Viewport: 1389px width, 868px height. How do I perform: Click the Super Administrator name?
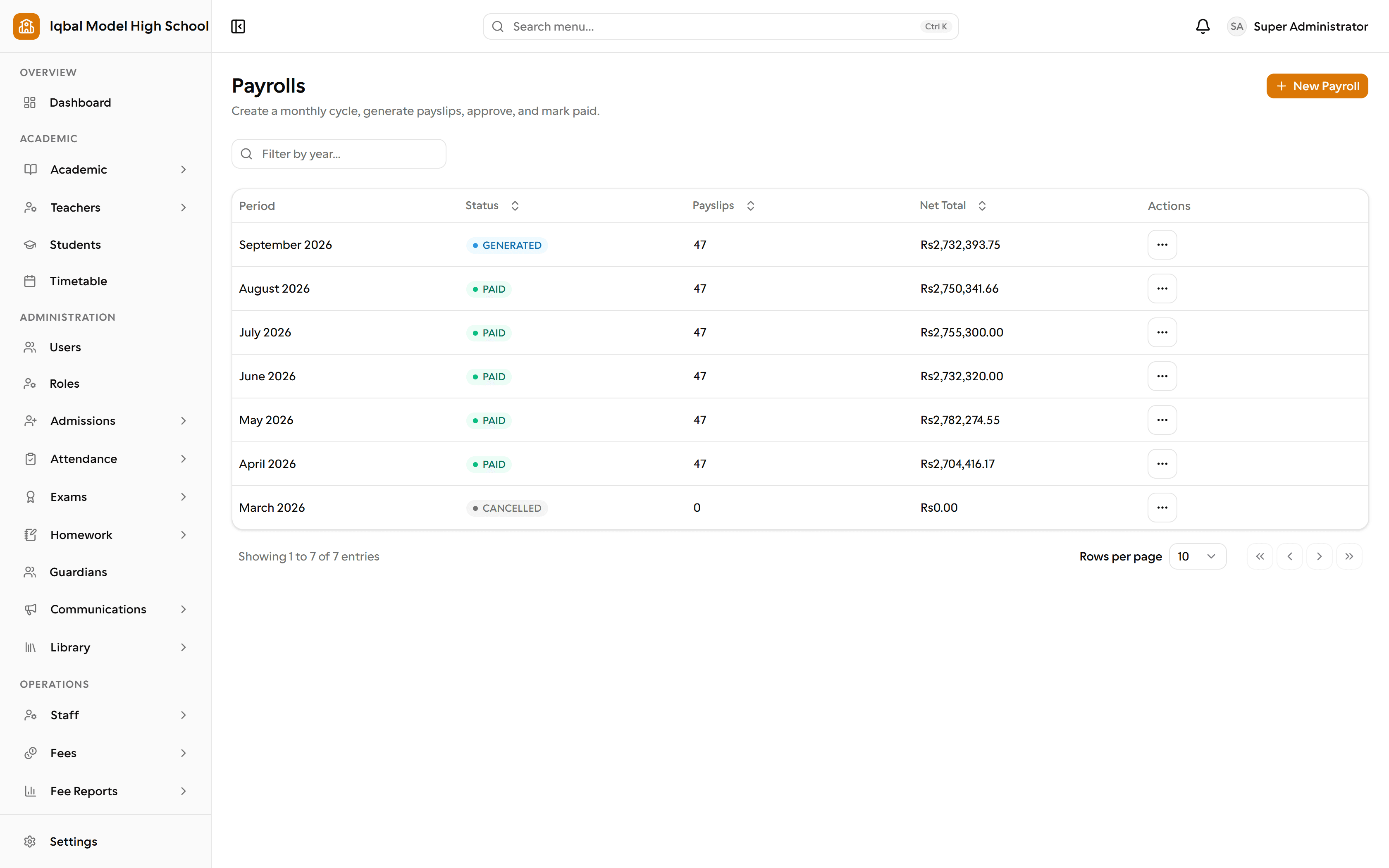click(x=1310, y=26)
